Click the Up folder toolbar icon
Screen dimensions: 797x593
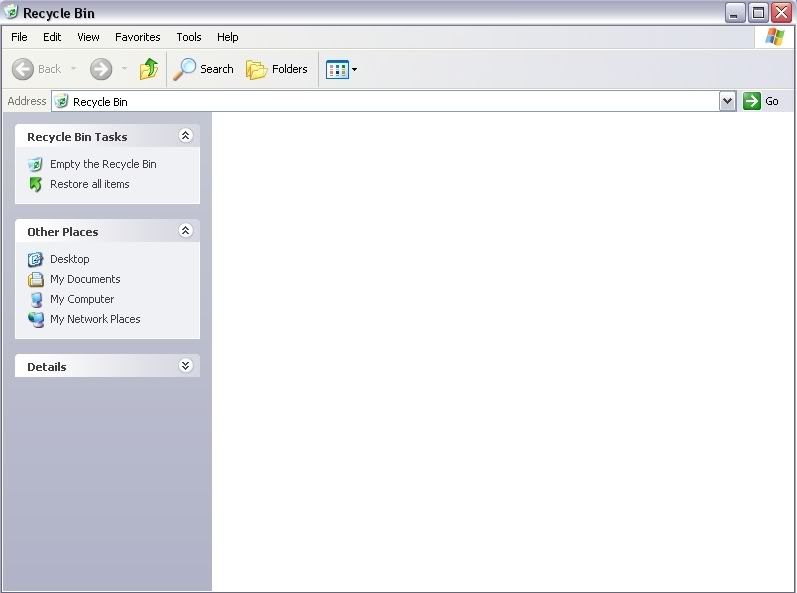pyautogui.click(x=149, y=69)
